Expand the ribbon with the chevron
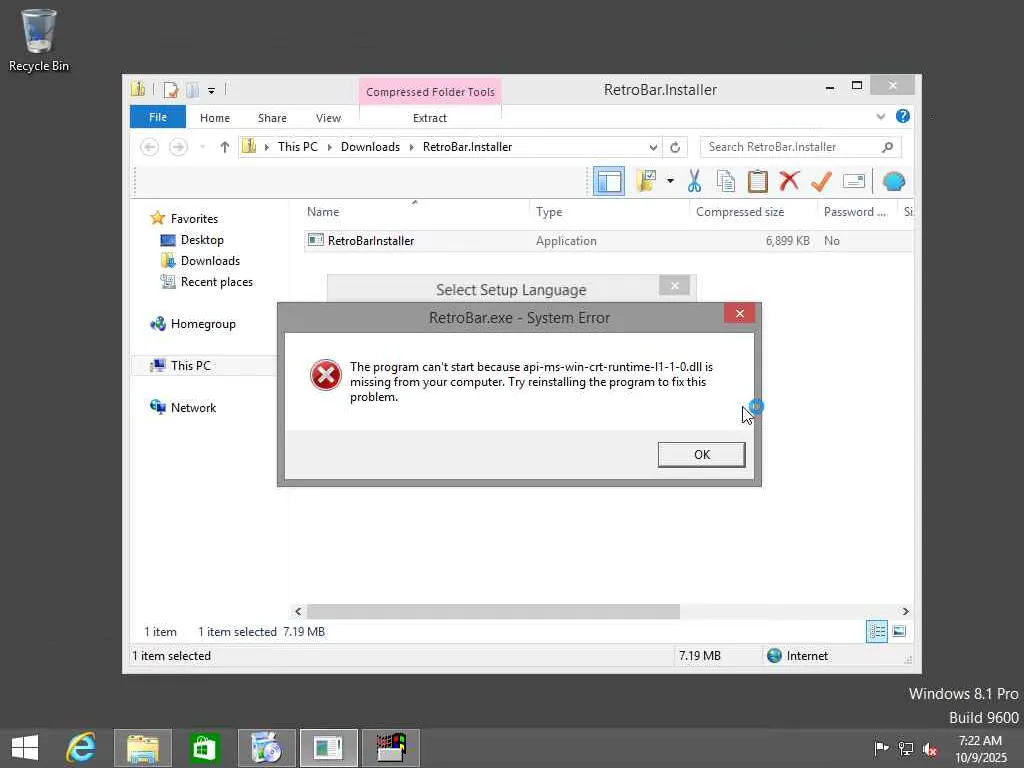Screen dimensions: 1024x768 click(880, 117)
